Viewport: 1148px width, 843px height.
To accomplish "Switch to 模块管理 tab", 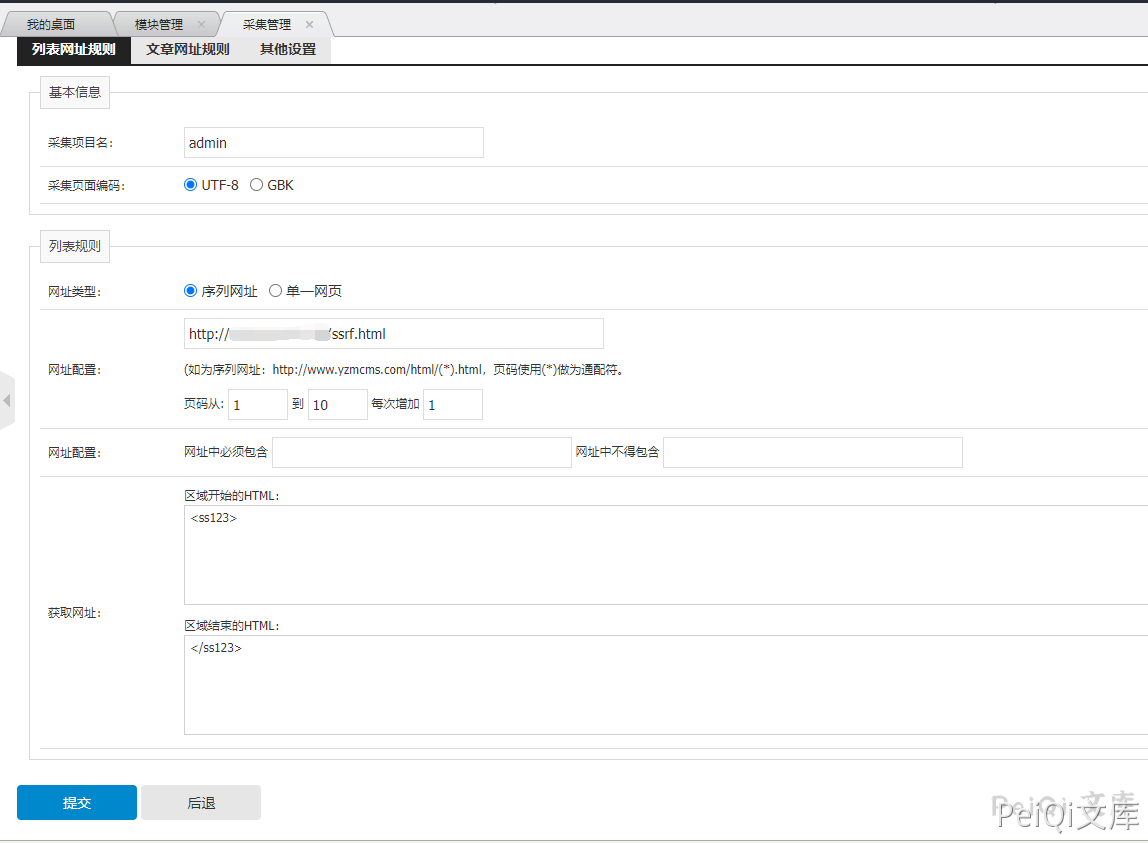I will 159,24.
